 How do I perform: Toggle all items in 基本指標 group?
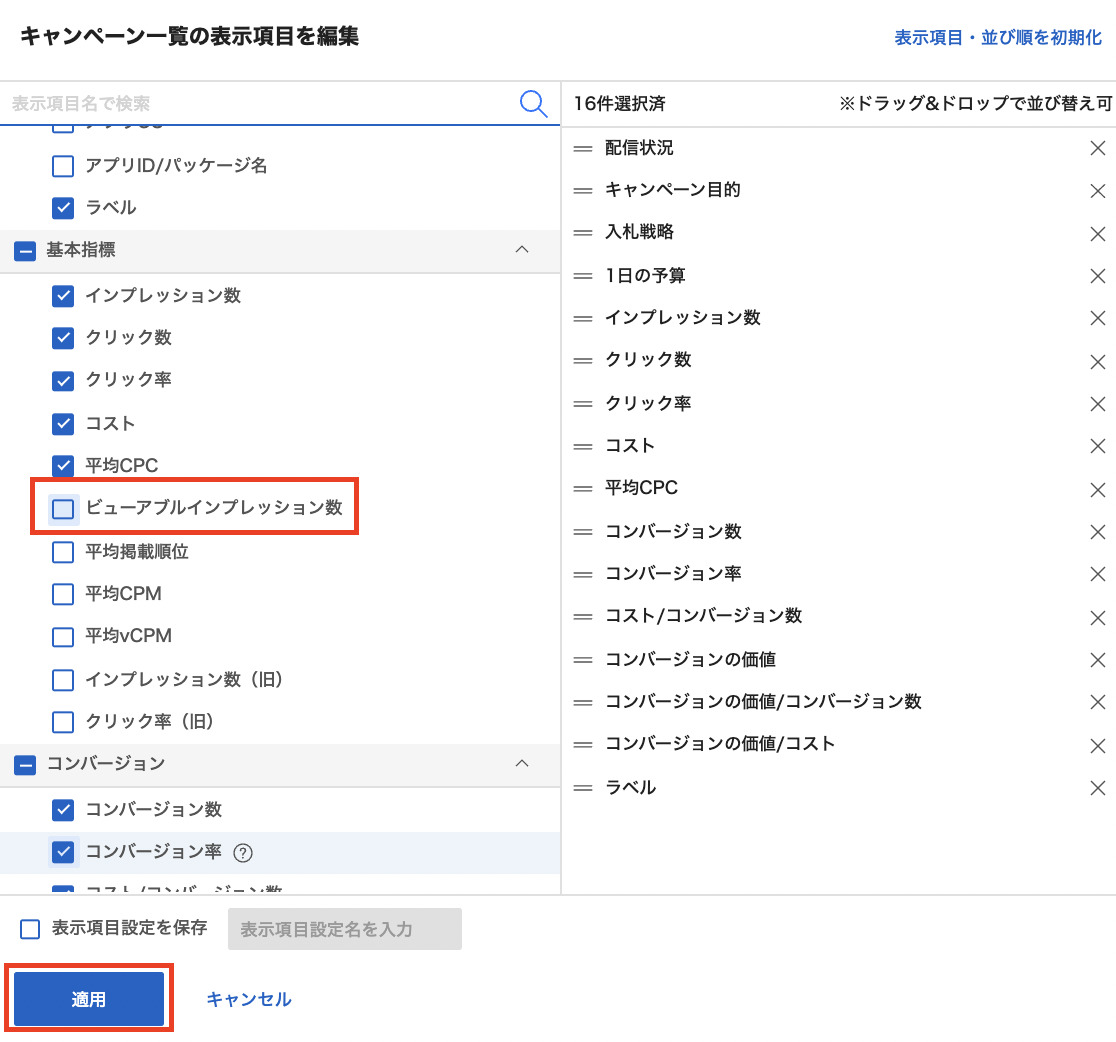pos(25,250)
